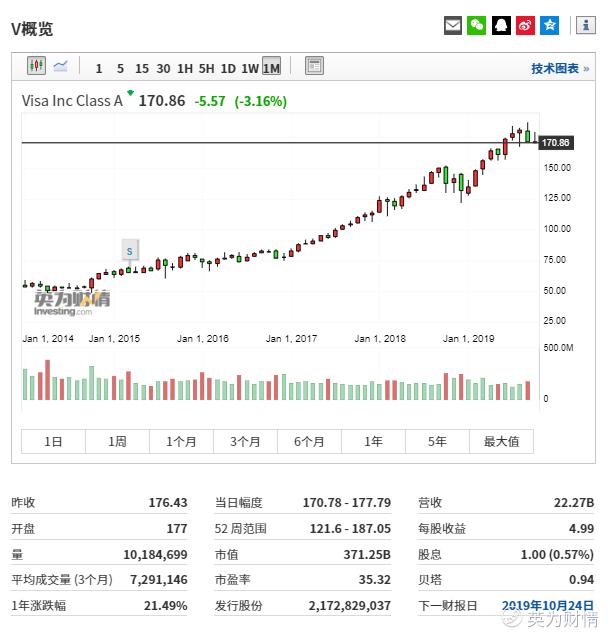This screenshot has width=610, height=640.
Task: Select the 1W interval
Action: tap(250, 68)
